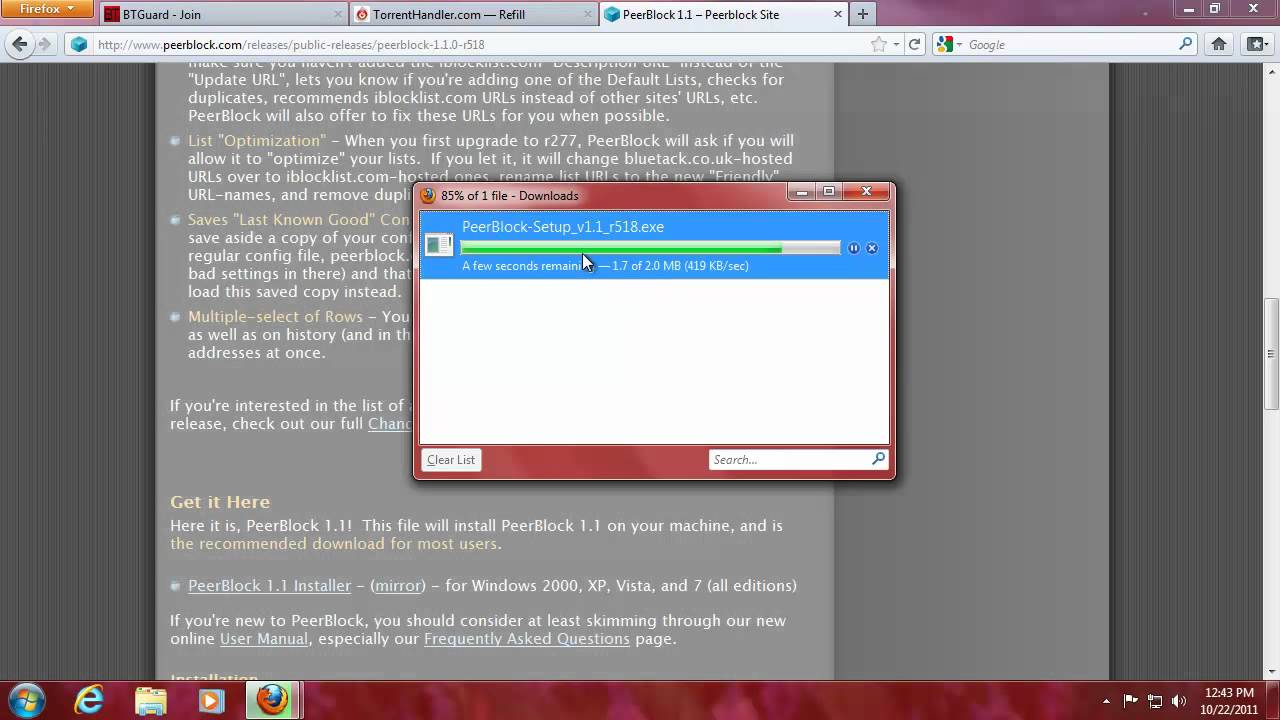Switch to the TorrentHandler.com — Refill tab
This screenshot has width=1280, height=720.
point(473,15)
